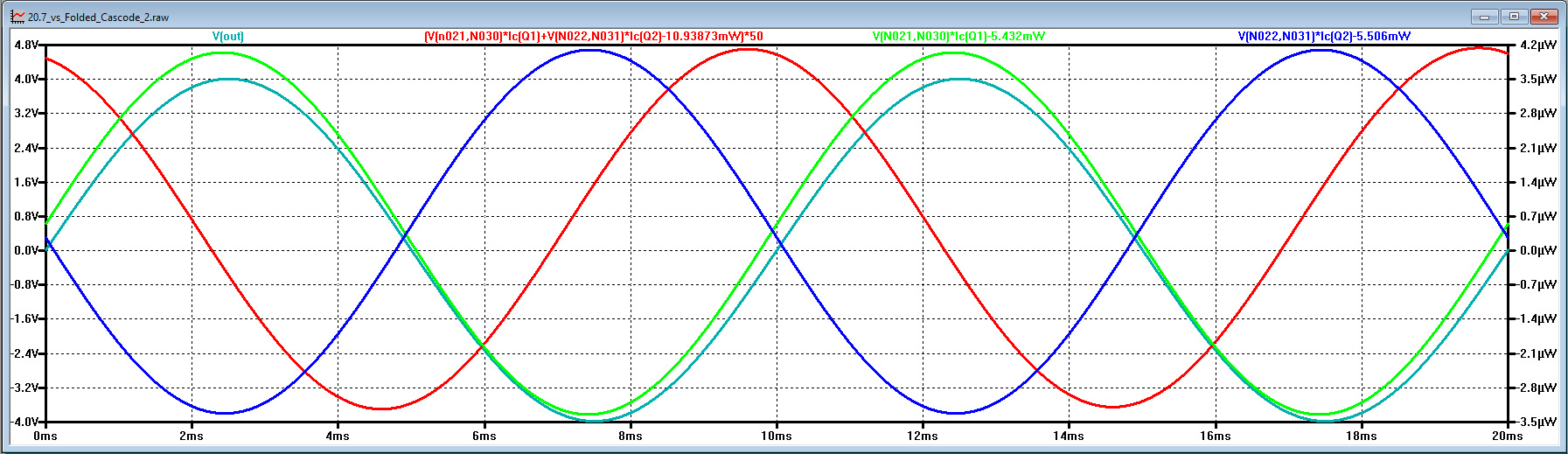Click the 6ms time axis label
The height and width of the screenshot is (454, 1568).
click(x=484, y=436)
